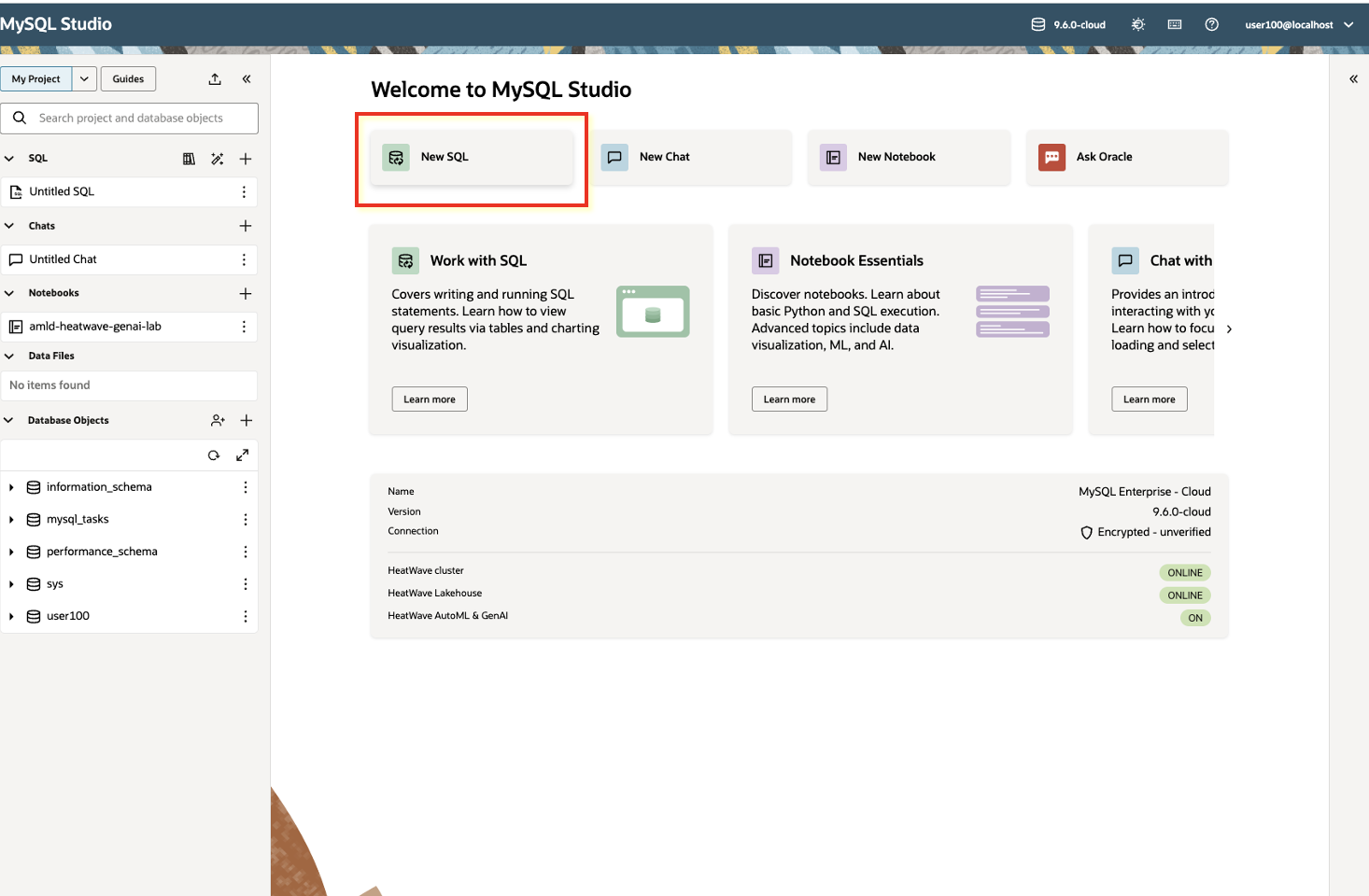The width and height of the screenshot is (1369, 896).
Task: Expand the right side panel with the double chevron
Action: 1353,79
